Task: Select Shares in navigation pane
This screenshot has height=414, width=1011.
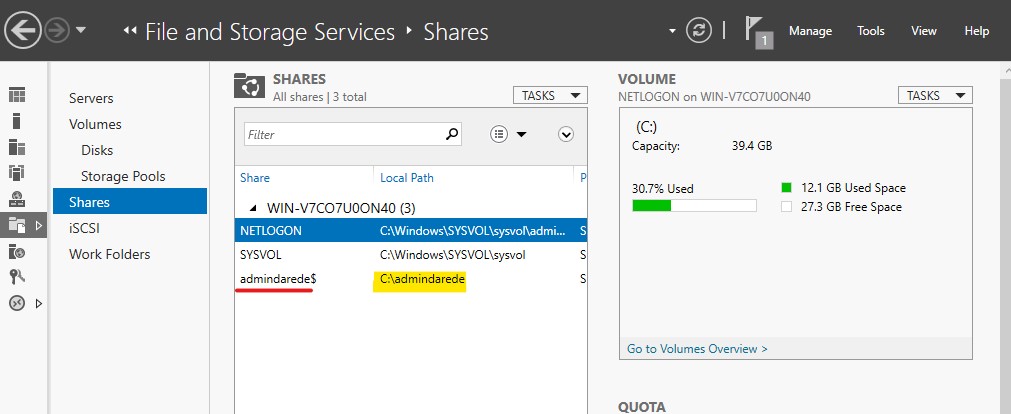Action: (130, 202)
